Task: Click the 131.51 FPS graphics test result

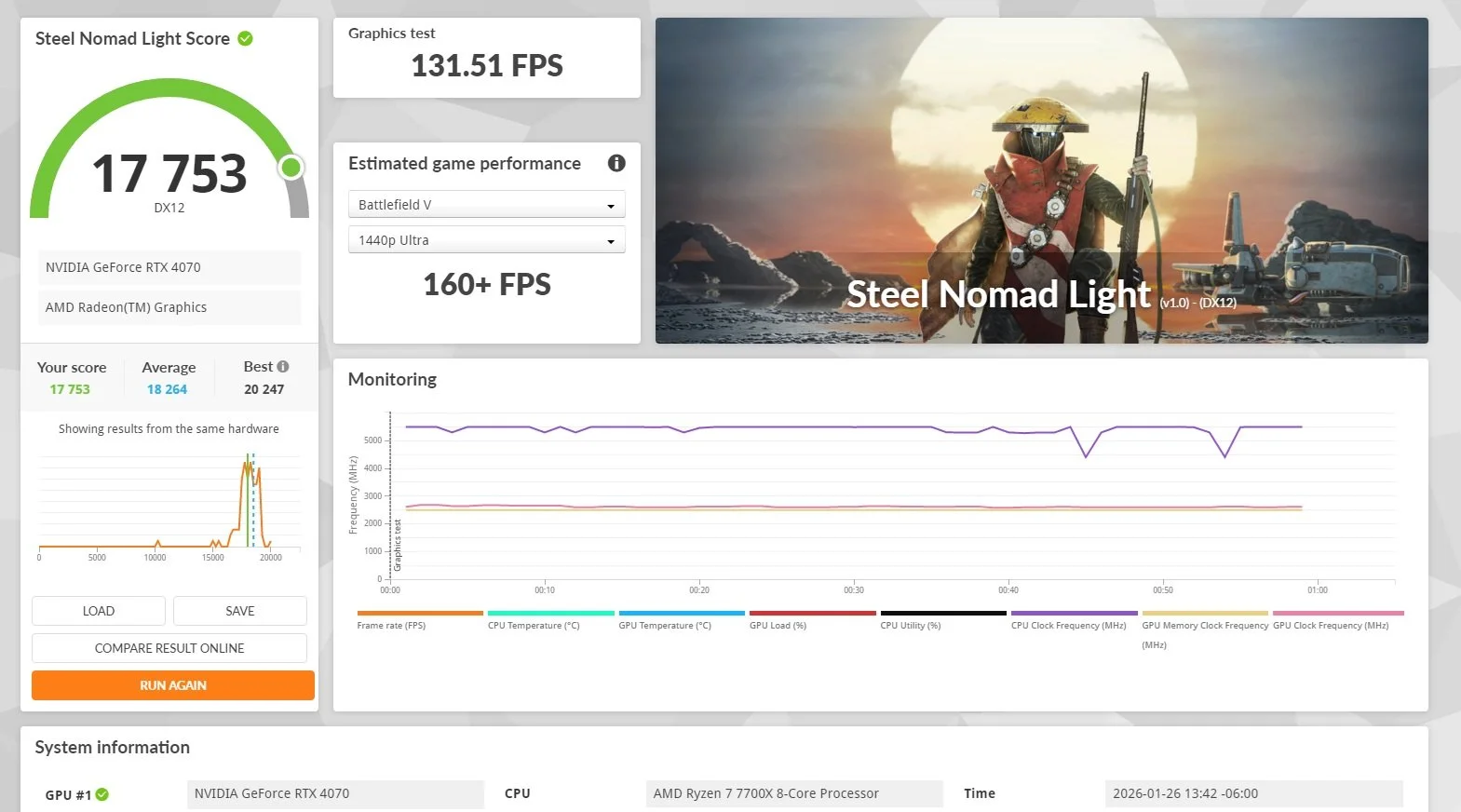Action: [x=487, y=66]
